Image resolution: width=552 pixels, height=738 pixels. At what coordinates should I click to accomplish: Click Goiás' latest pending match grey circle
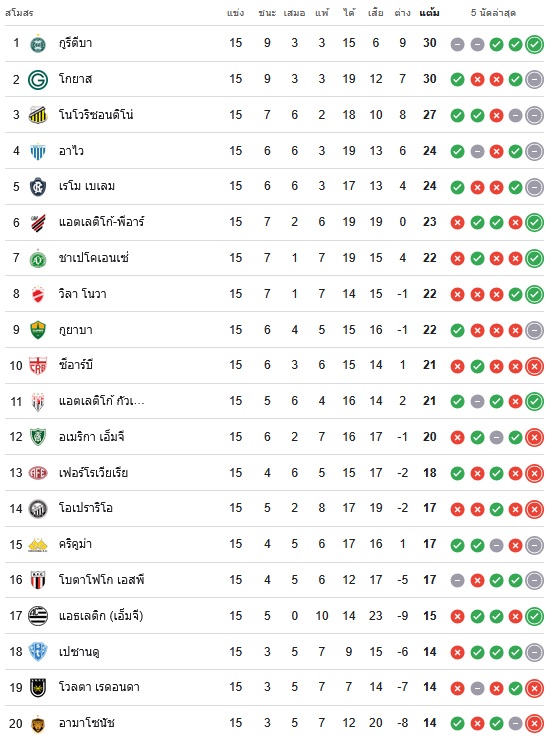click(x=534, y=80)
